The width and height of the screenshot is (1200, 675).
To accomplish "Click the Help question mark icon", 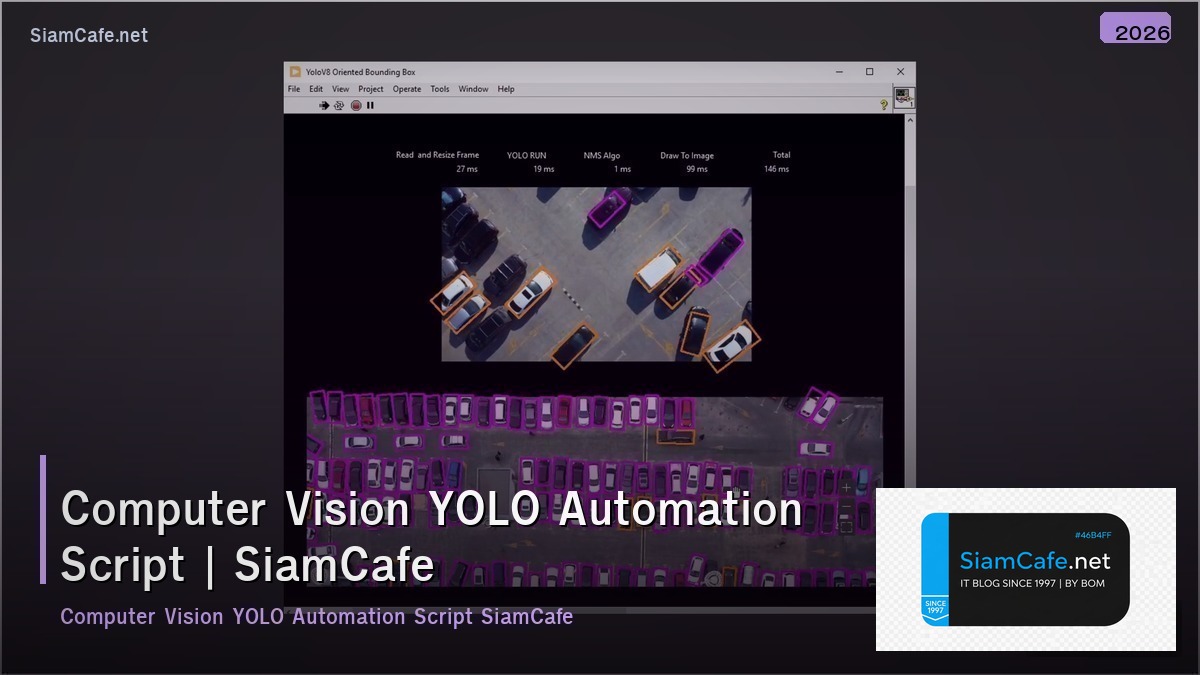I will 883,104.
